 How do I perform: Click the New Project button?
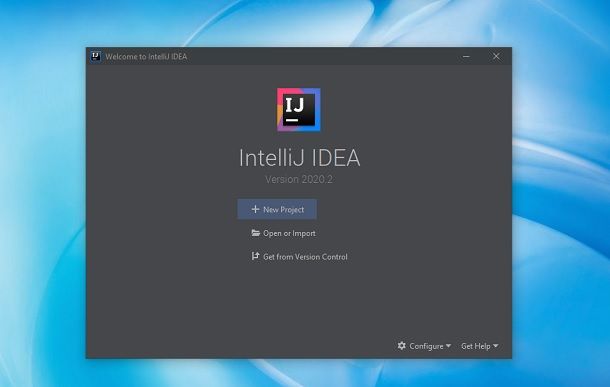pos(277,209)
